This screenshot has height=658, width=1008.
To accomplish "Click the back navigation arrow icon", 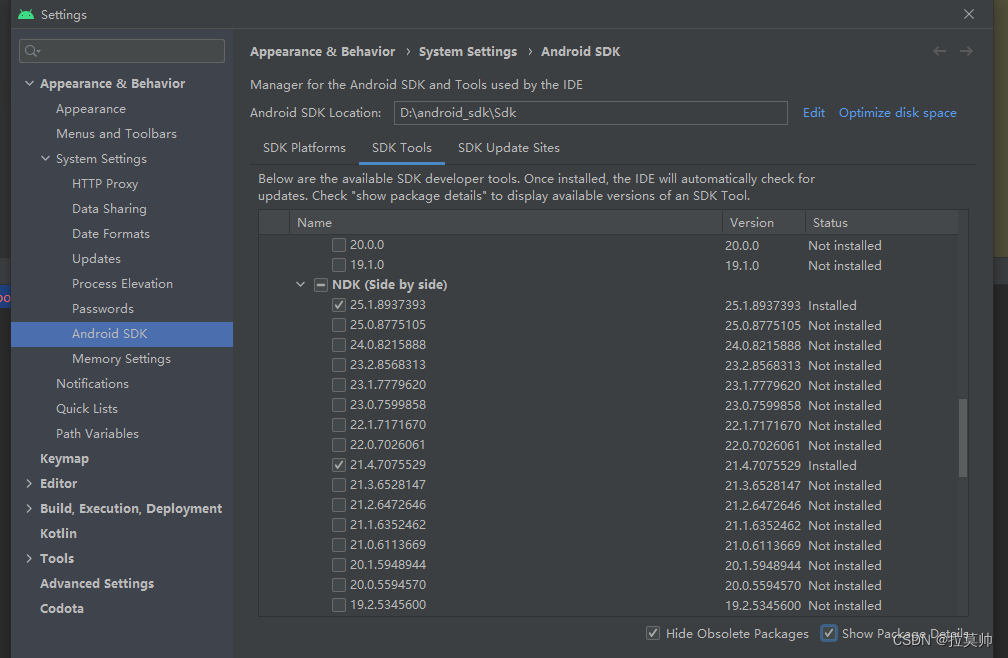I will [x=939, y=51].
